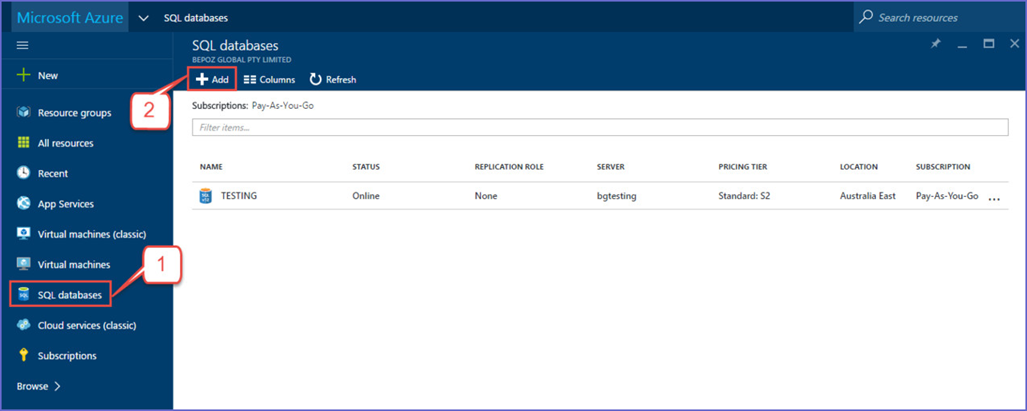Click the TESTING database icon
The height and width of the screenshot is (411, 1027).
(x=207, y=196)
